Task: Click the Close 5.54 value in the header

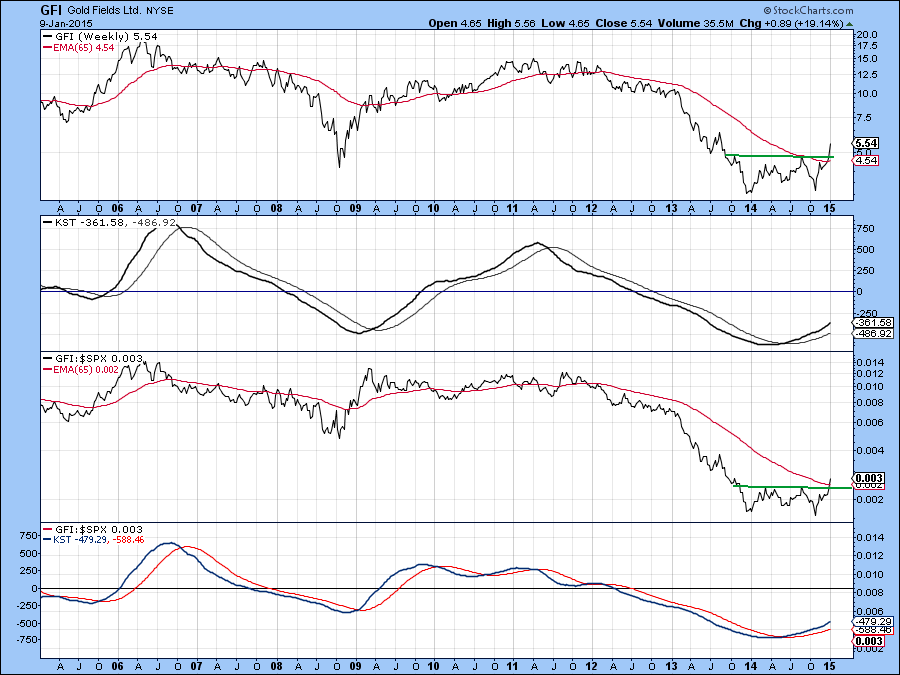Action: tap(623, 24)
